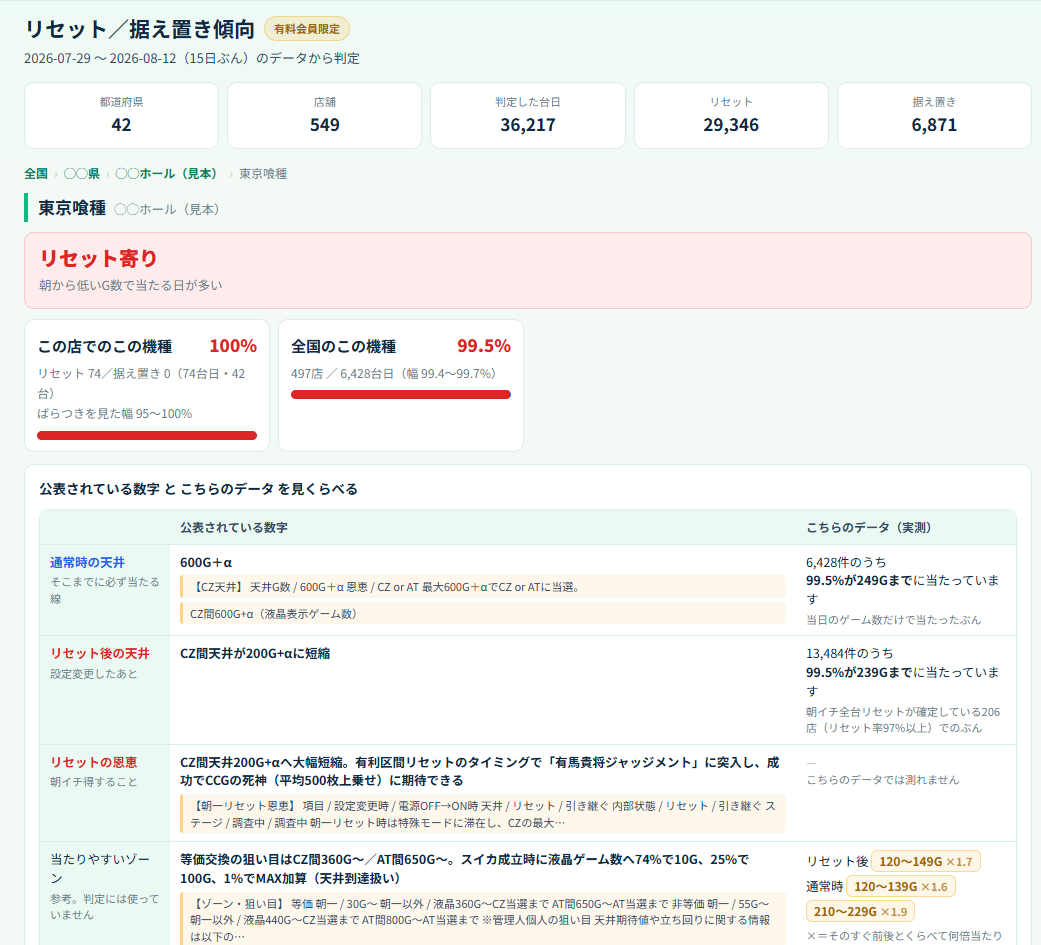Click the 99.5% nationwide rate value
Screen dimensions: 1041x945
pyautogui.click(x=484, y=346)
